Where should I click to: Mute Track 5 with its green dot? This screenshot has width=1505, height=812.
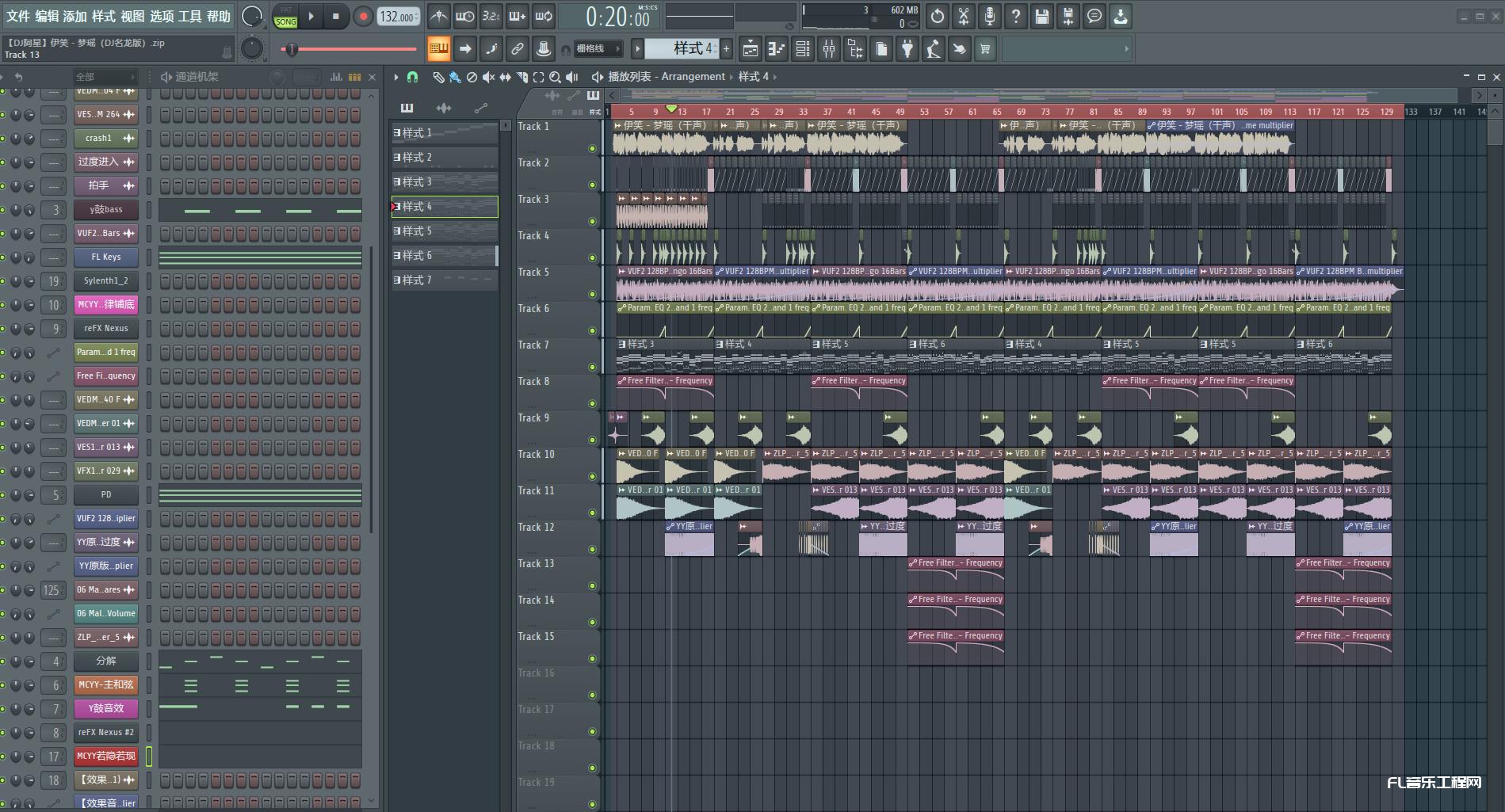(x=592, y=294)
